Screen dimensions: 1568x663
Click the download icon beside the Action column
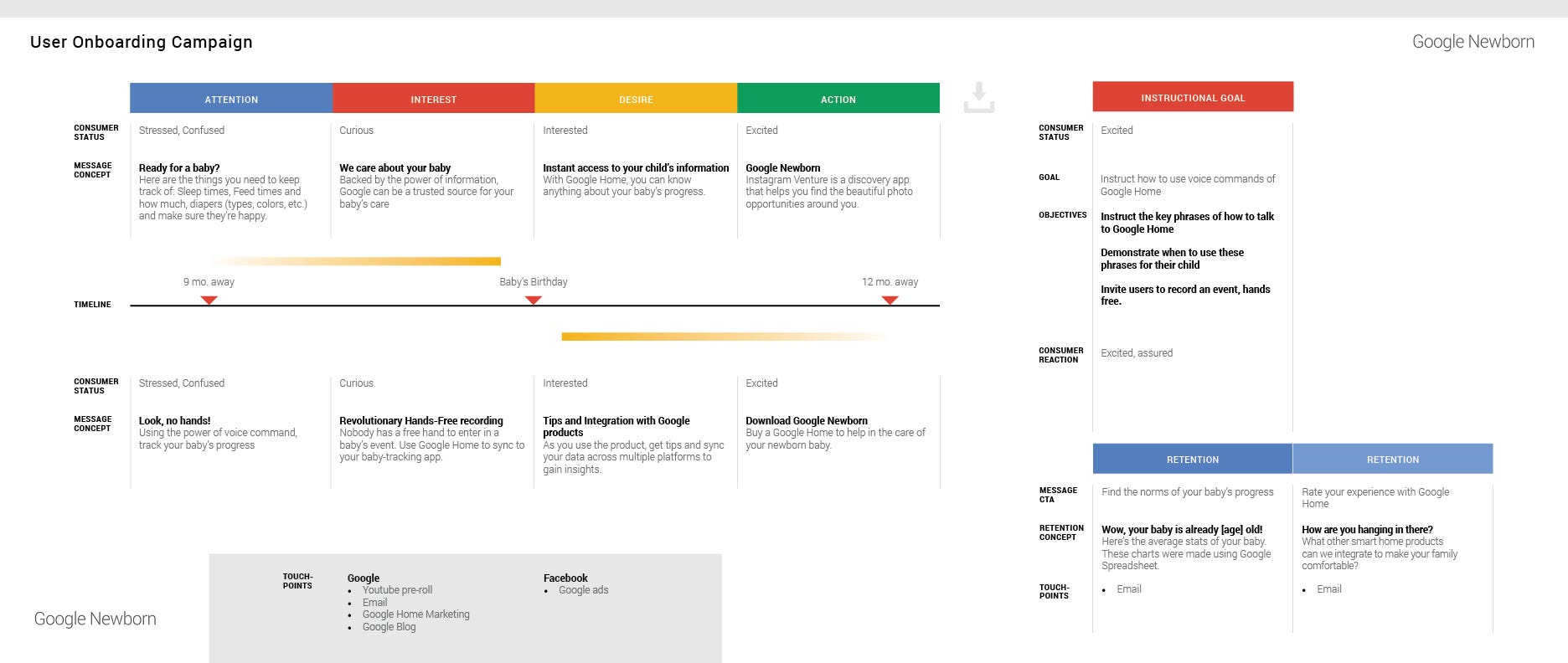[978, 97]
